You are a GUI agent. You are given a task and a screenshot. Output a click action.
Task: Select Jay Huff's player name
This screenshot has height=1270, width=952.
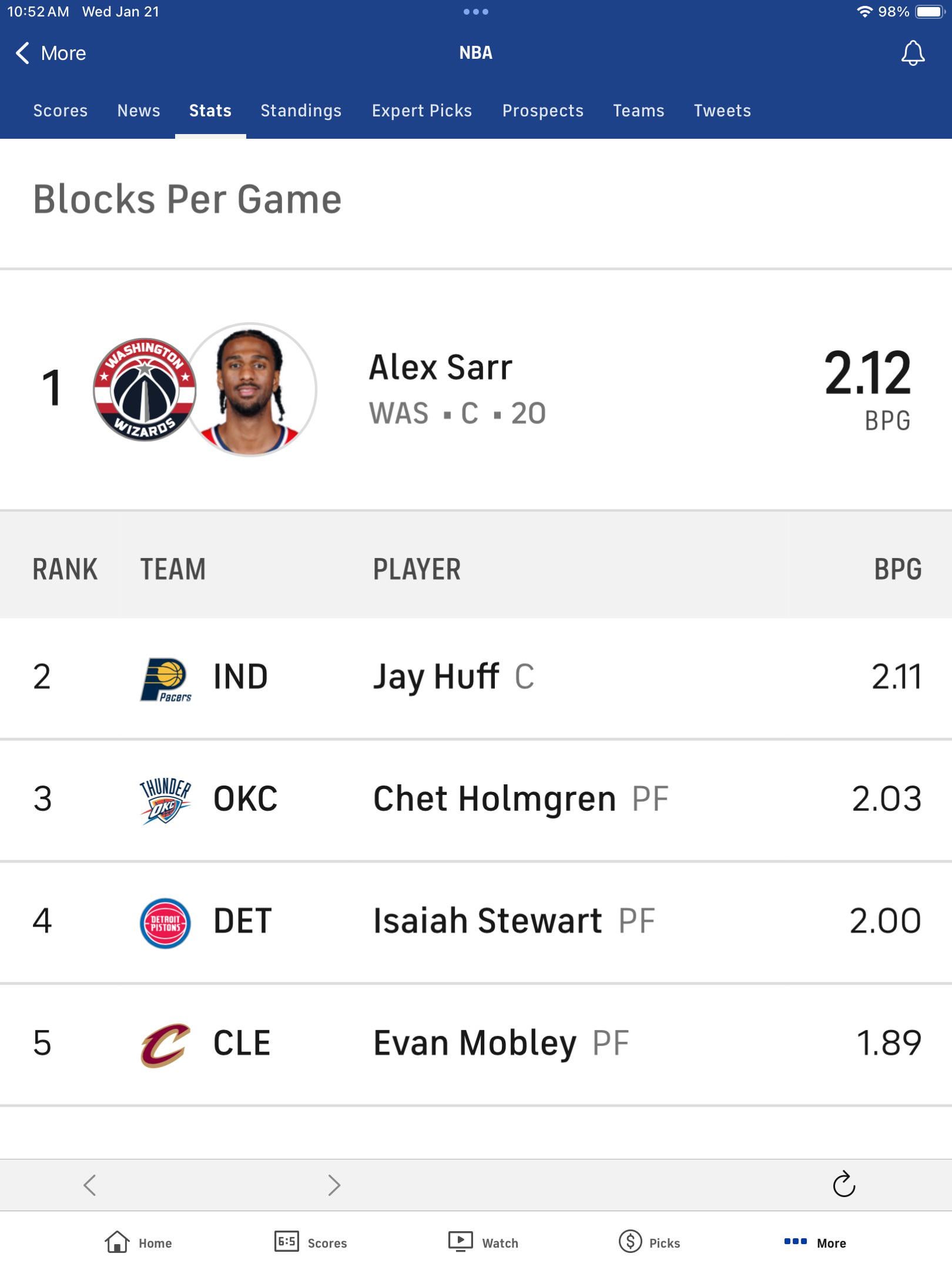click(x=436, y=677)
